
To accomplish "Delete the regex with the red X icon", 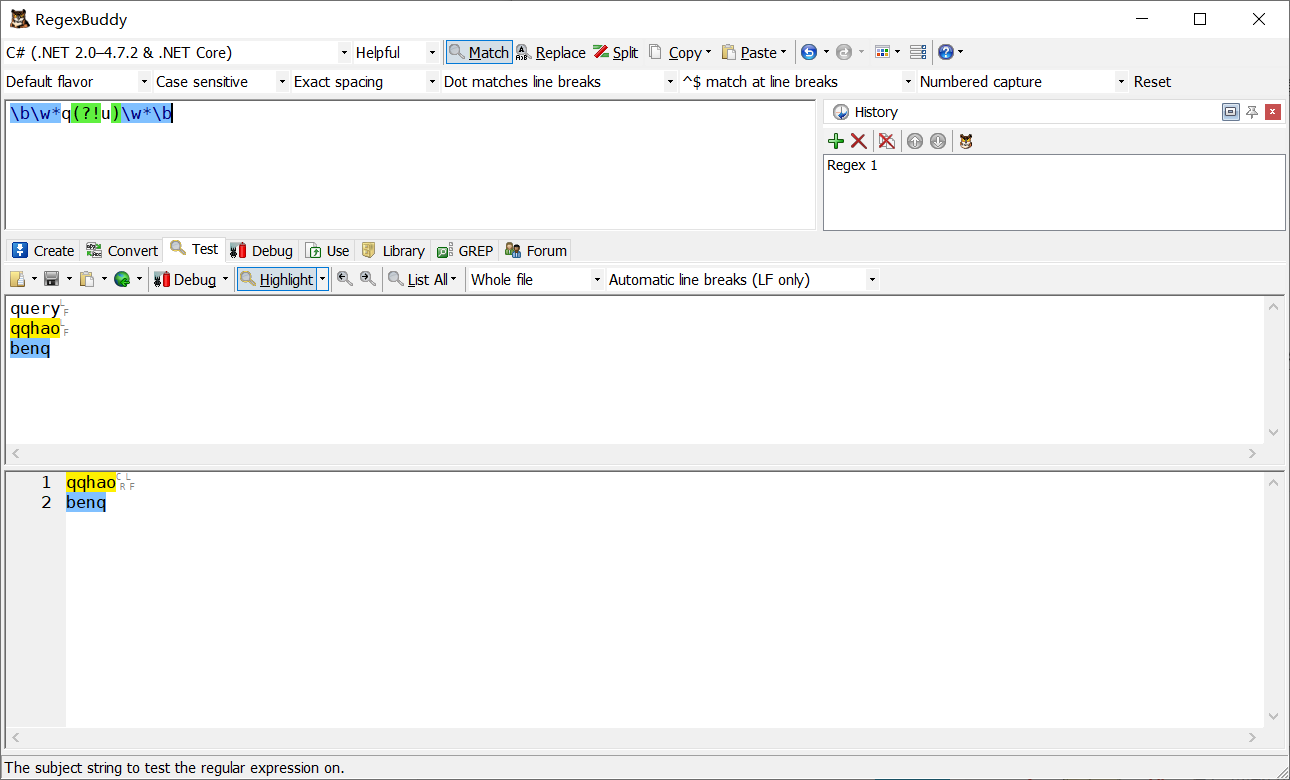I will [858, 141].
